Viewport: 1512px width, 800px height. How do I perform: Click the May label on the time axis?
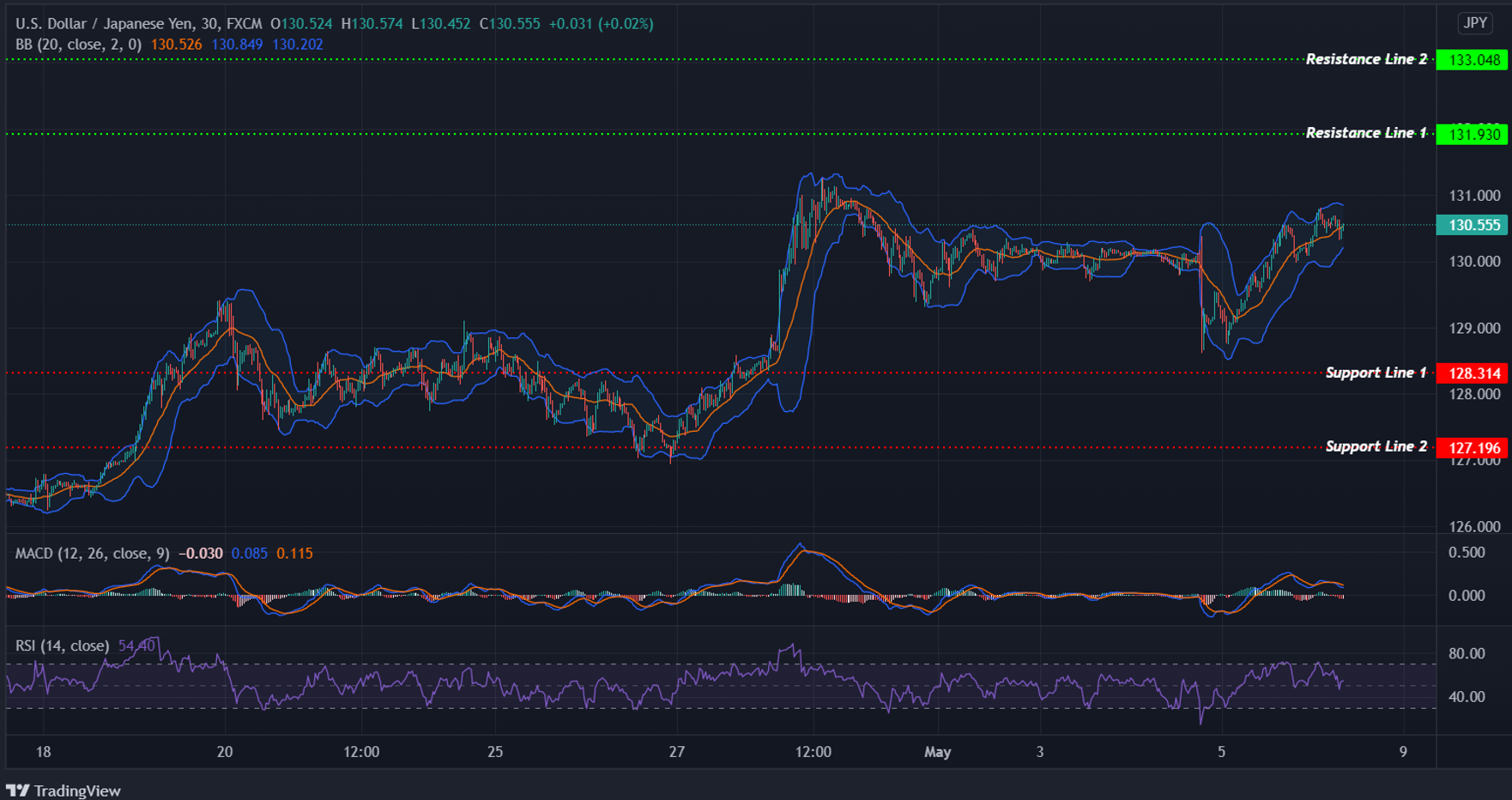click(938, 751)
